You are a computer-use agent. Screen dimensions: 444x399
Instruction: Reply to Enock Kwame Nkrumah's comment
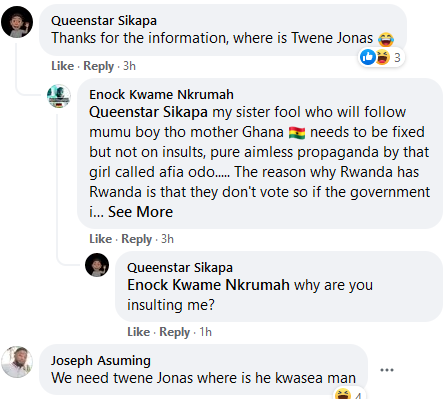137,239
